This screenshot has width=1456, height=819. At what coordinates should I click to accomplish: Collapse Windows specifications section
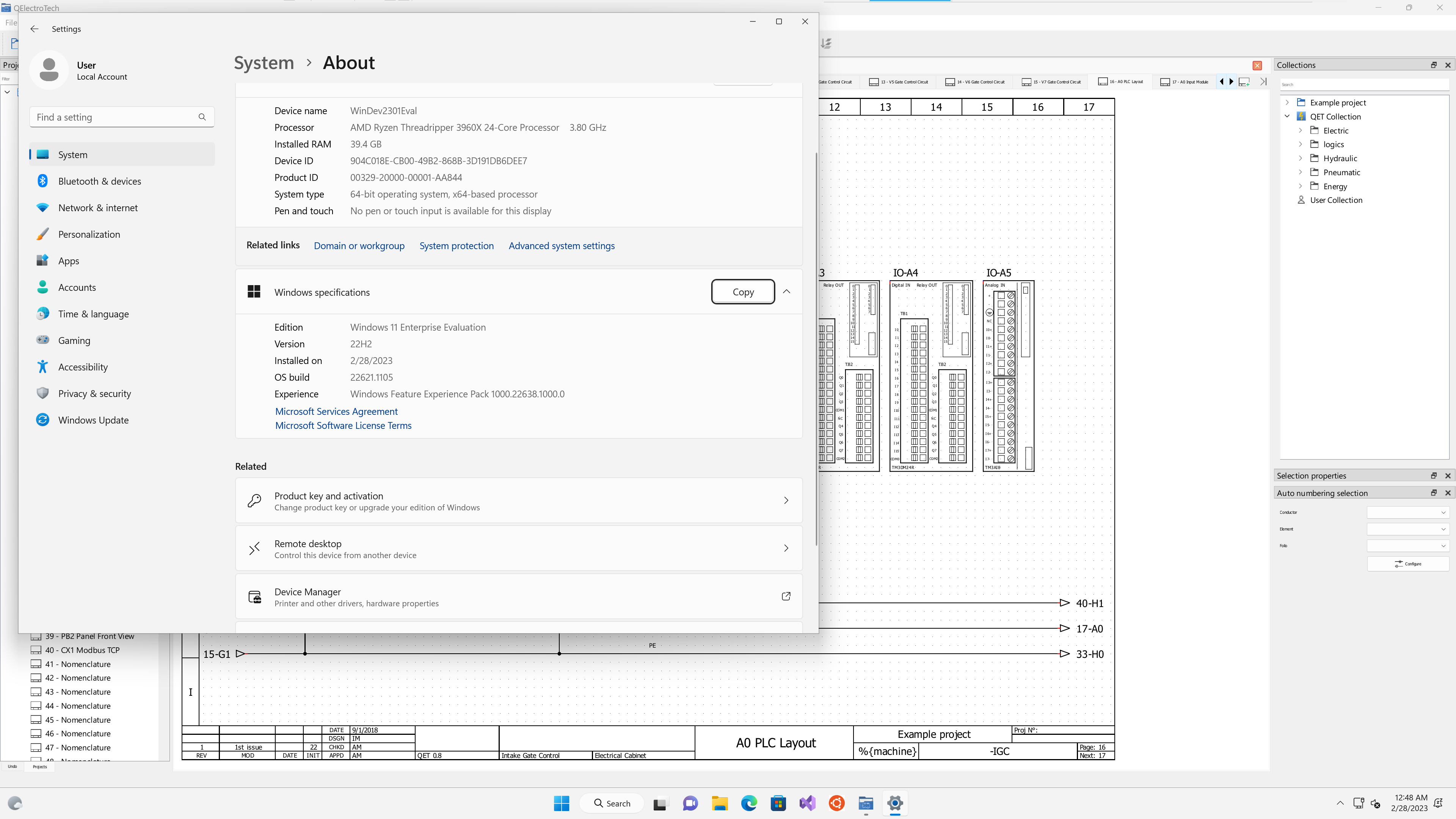pyautogui.click(x=786, y=292)
